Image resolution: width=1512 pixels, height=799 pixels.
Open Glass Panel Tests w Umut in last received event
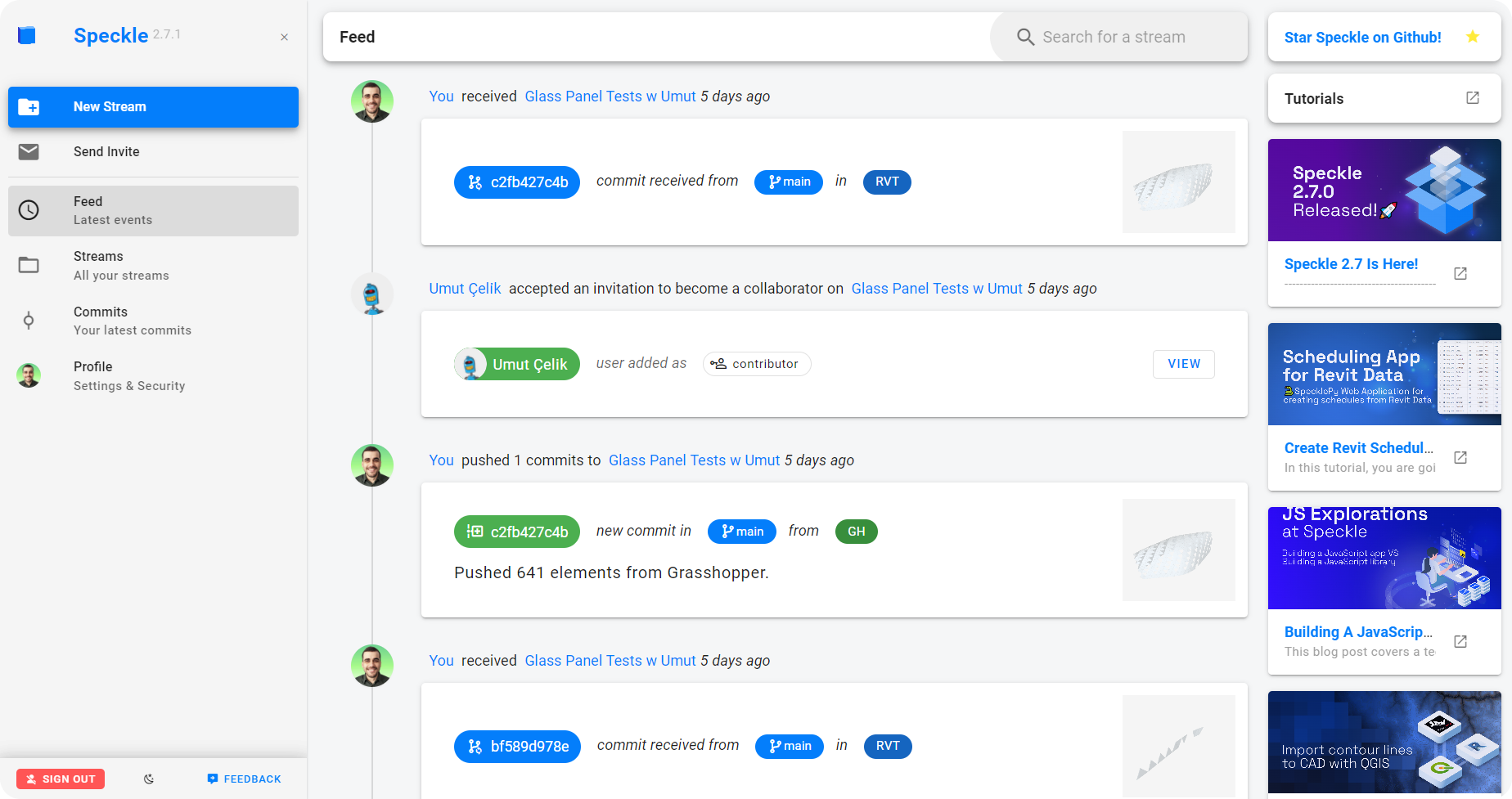pyautogui.click(x=610, y=661)
